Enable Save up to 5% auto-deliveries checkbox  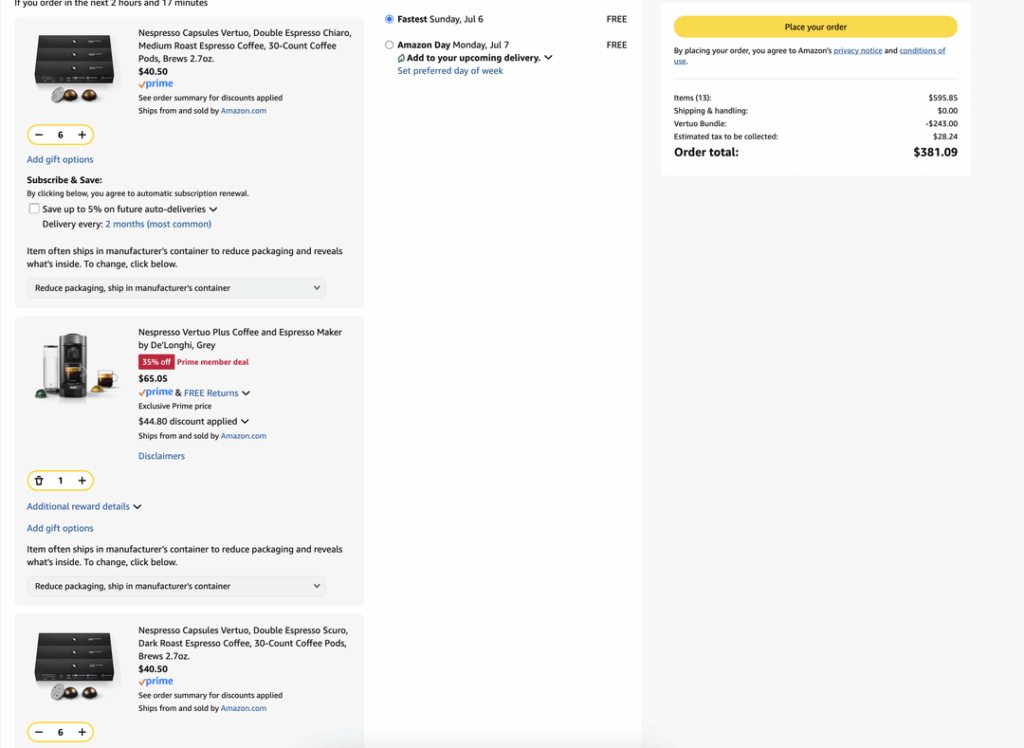click(x=34, y=209)
